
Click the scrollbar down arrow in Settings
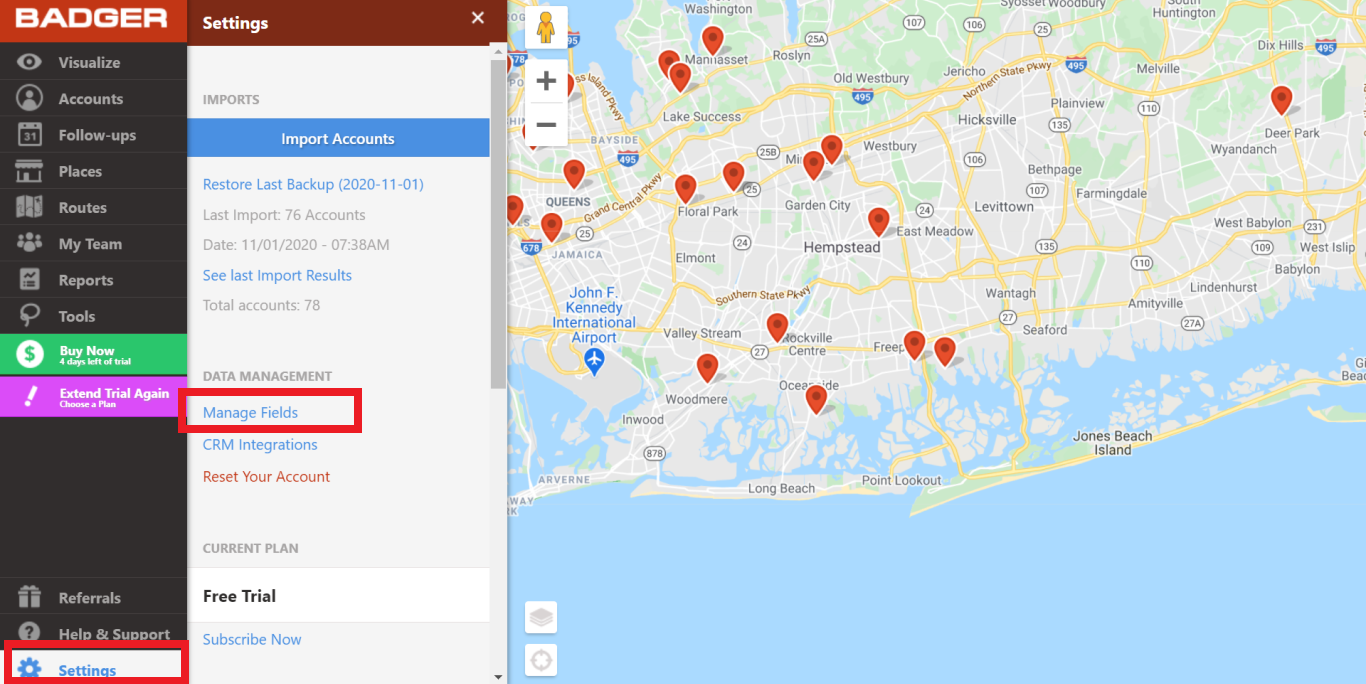[498, 677]
